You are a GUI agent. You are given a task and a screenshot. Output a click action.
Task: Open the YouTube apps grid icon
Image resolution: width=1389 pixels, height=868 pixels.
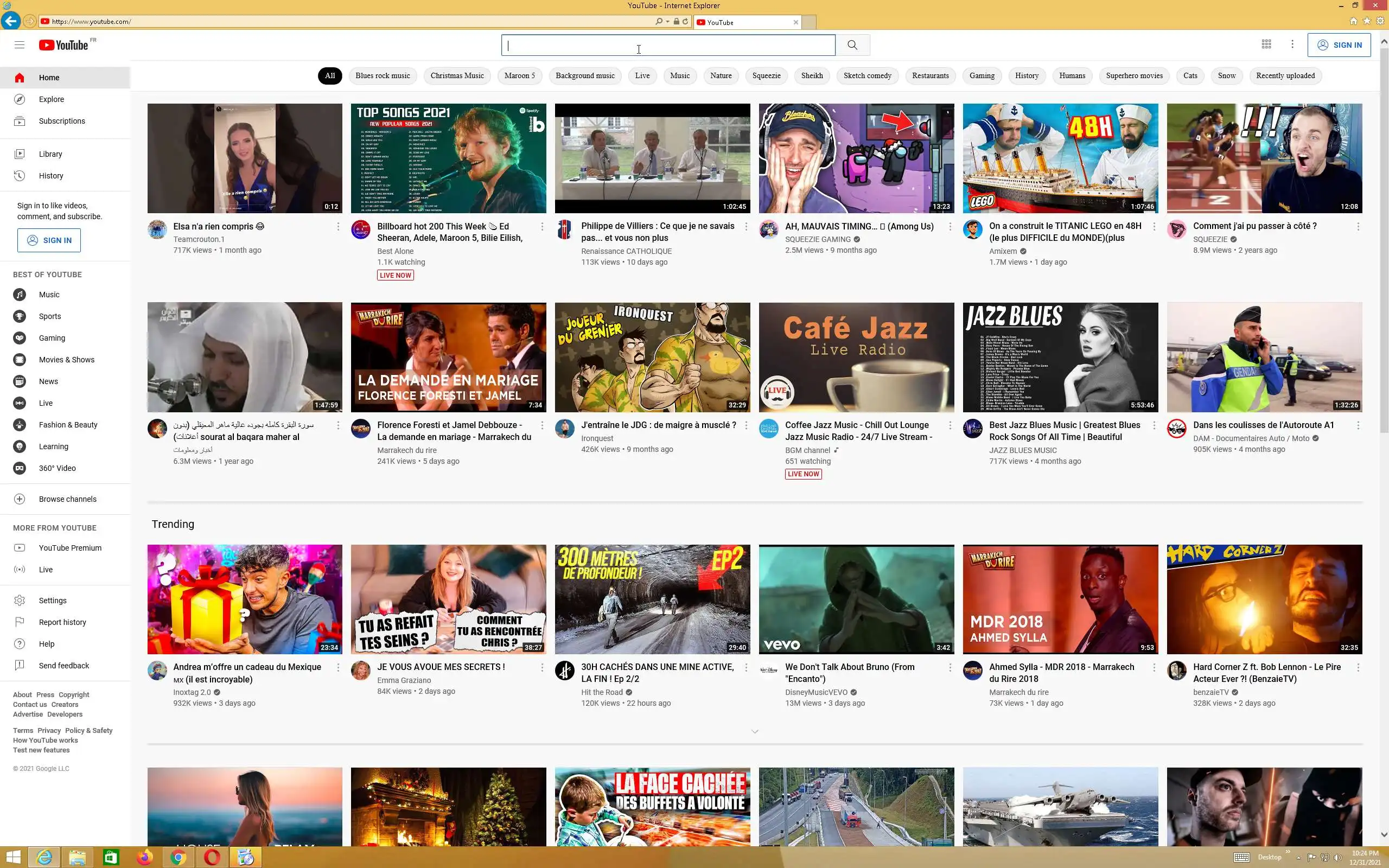point(1266,44)
